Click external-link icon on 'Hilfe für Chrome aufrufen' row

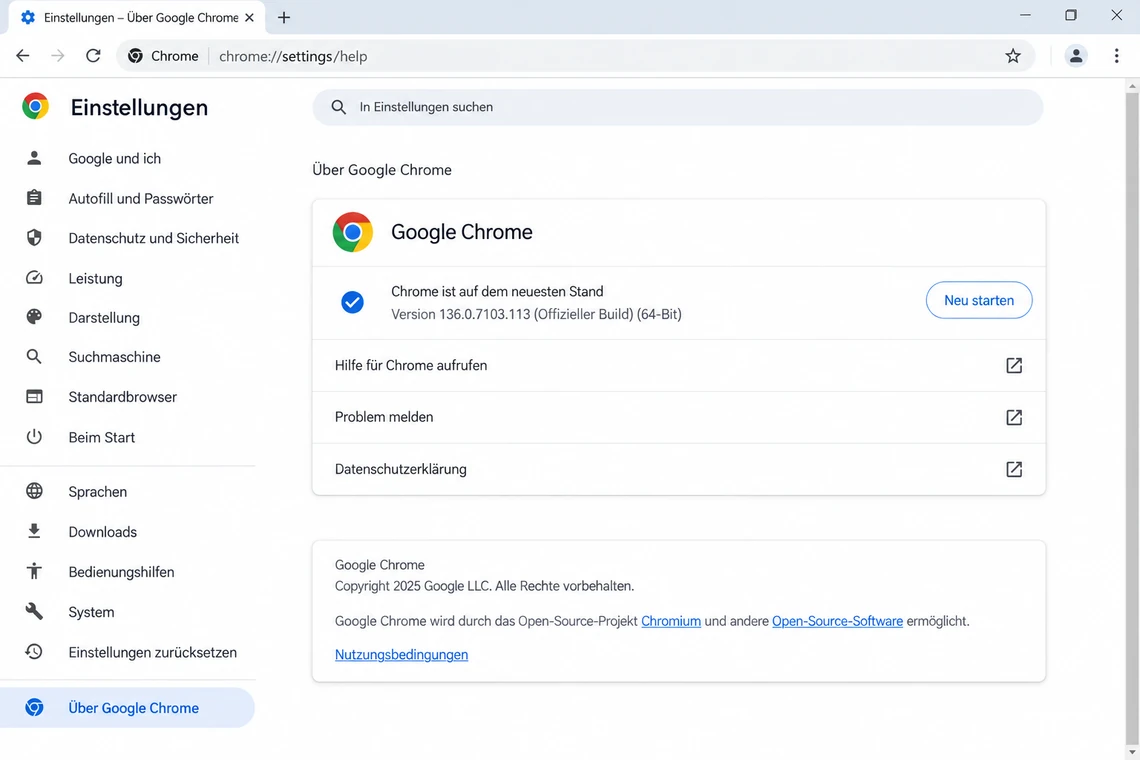[x=1013, y=366]
